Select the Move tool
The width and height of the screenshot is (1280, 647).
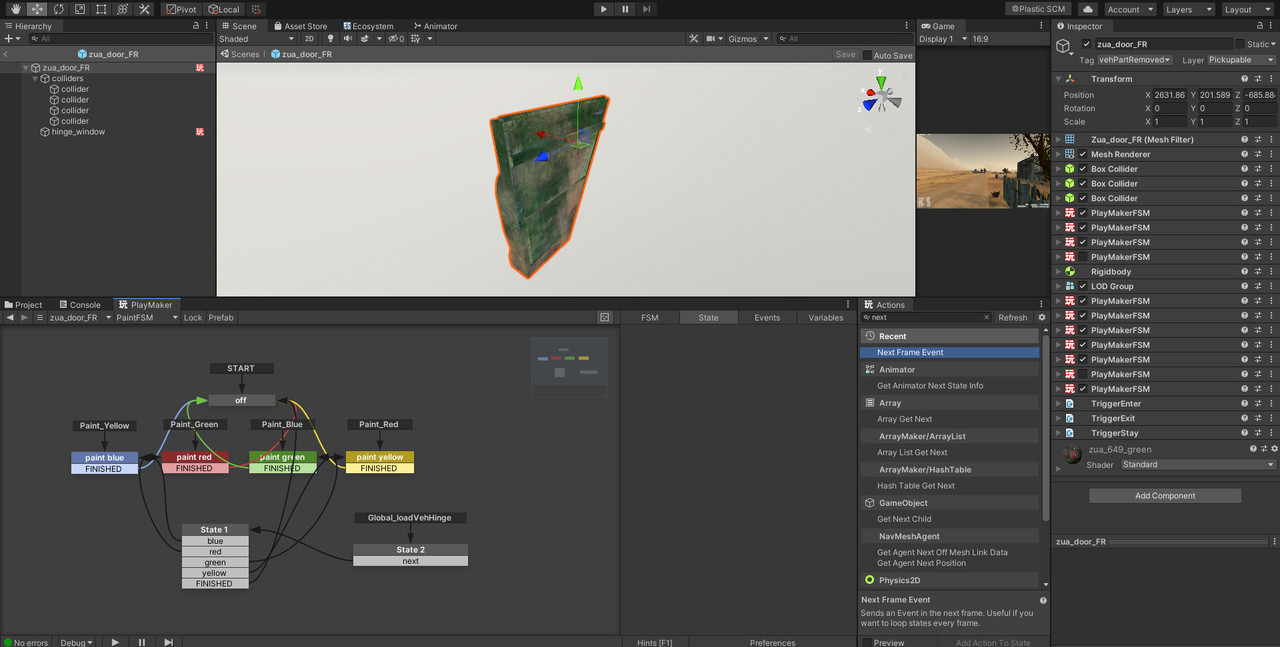(37, 9)
